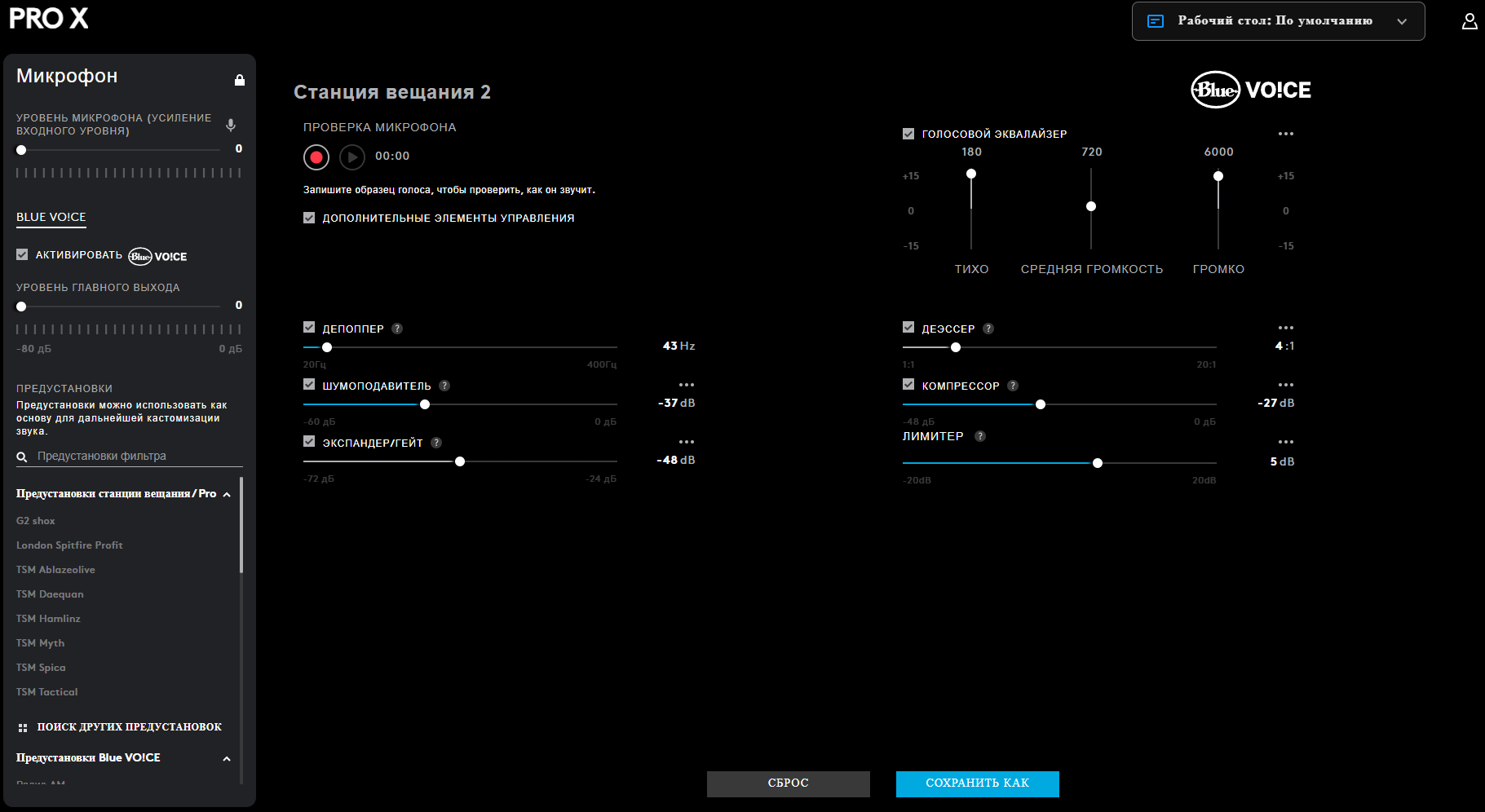Click the microphone mute icon
This screenshot has width=1485, height=812.
(x=231, y=125)
